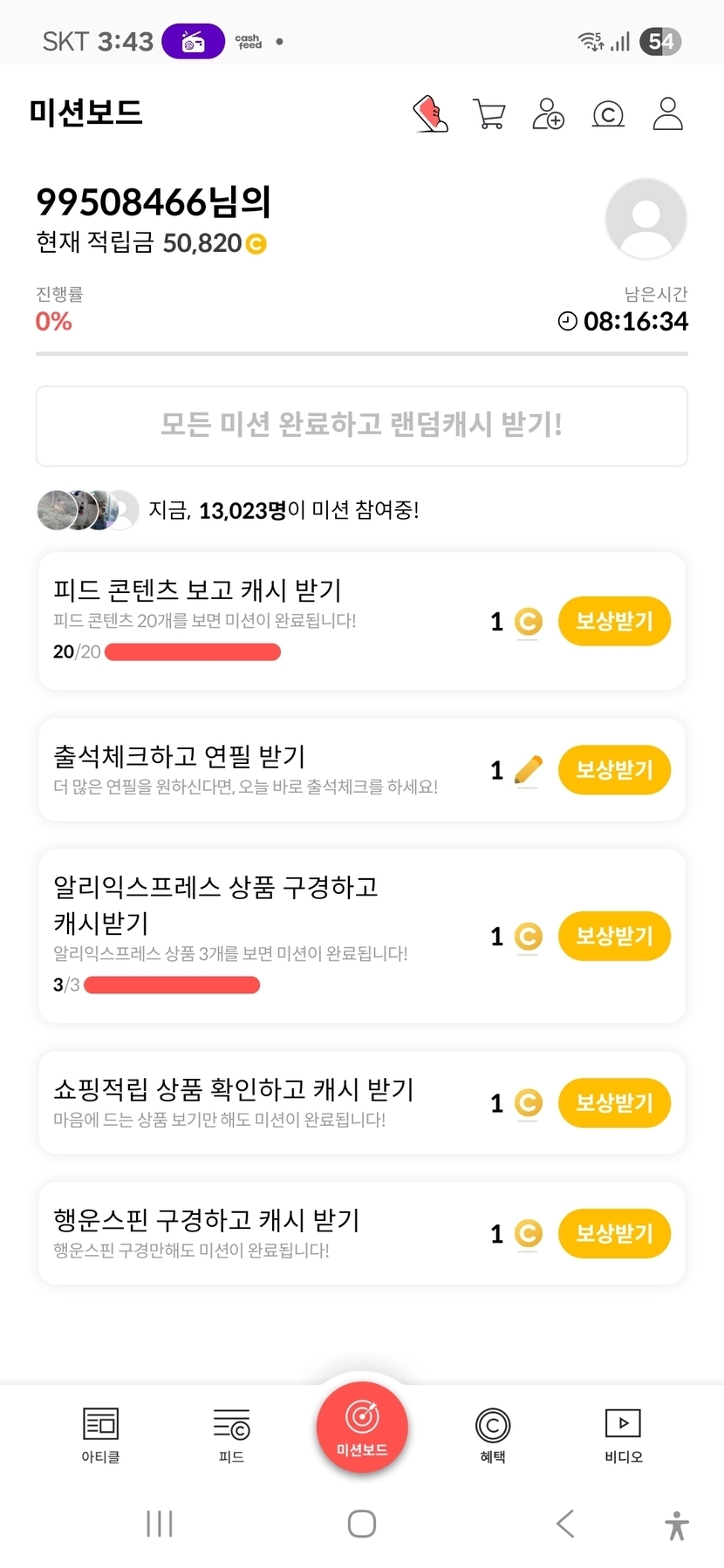This screenshot has width=724, height=1568.
Task: Switch to the 피드 tab
Action: 231,1435
